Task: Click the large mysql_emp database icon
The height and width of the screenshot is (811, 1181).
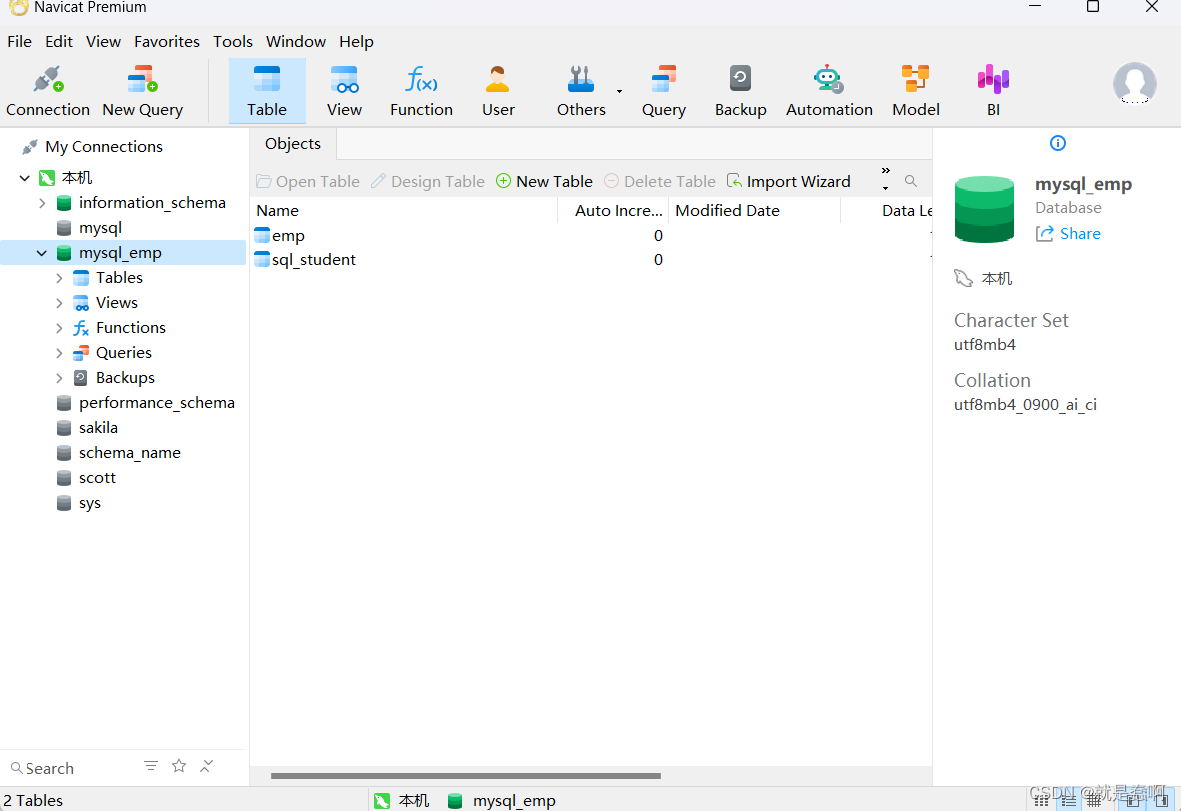Action: tap(984, 209)
